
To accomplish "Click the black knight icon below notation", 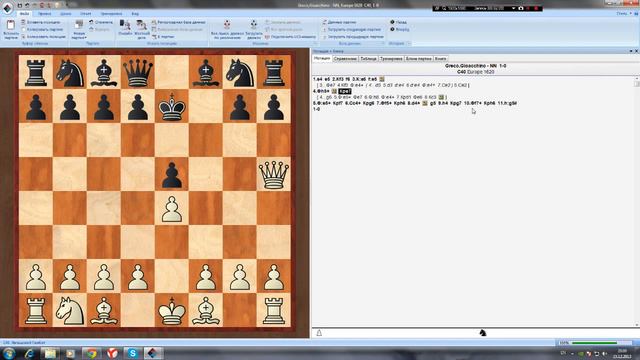I will (482, 333).
